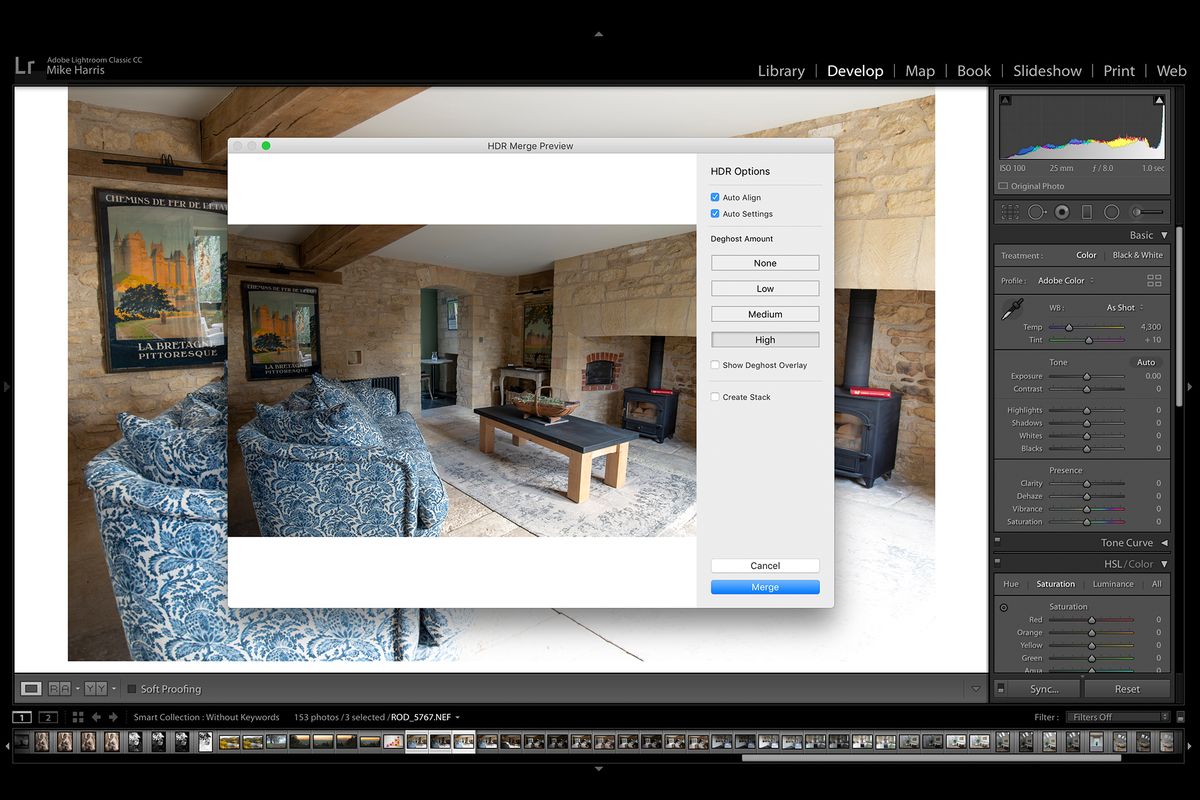Select the Spot Removal tool
Image resolution: width=1200 pixels, height=800 pixels.
pyautogui.click(x=1037, y=211)
